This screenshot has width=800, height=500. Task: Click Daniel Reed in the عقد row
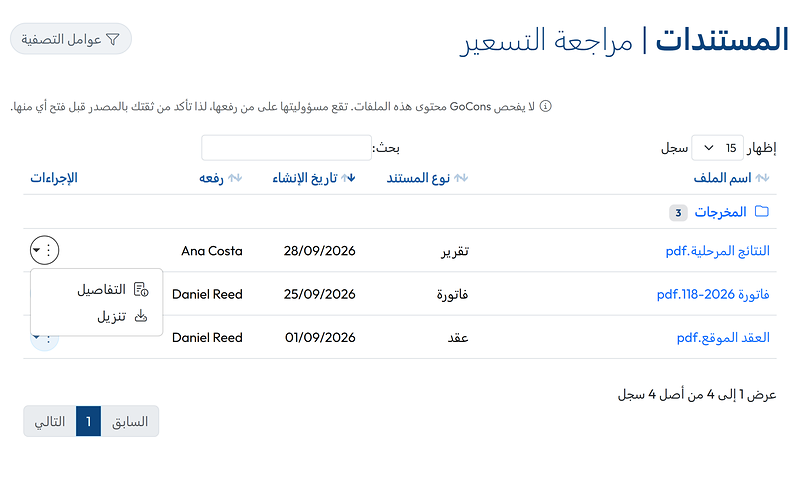click(207, 337)
